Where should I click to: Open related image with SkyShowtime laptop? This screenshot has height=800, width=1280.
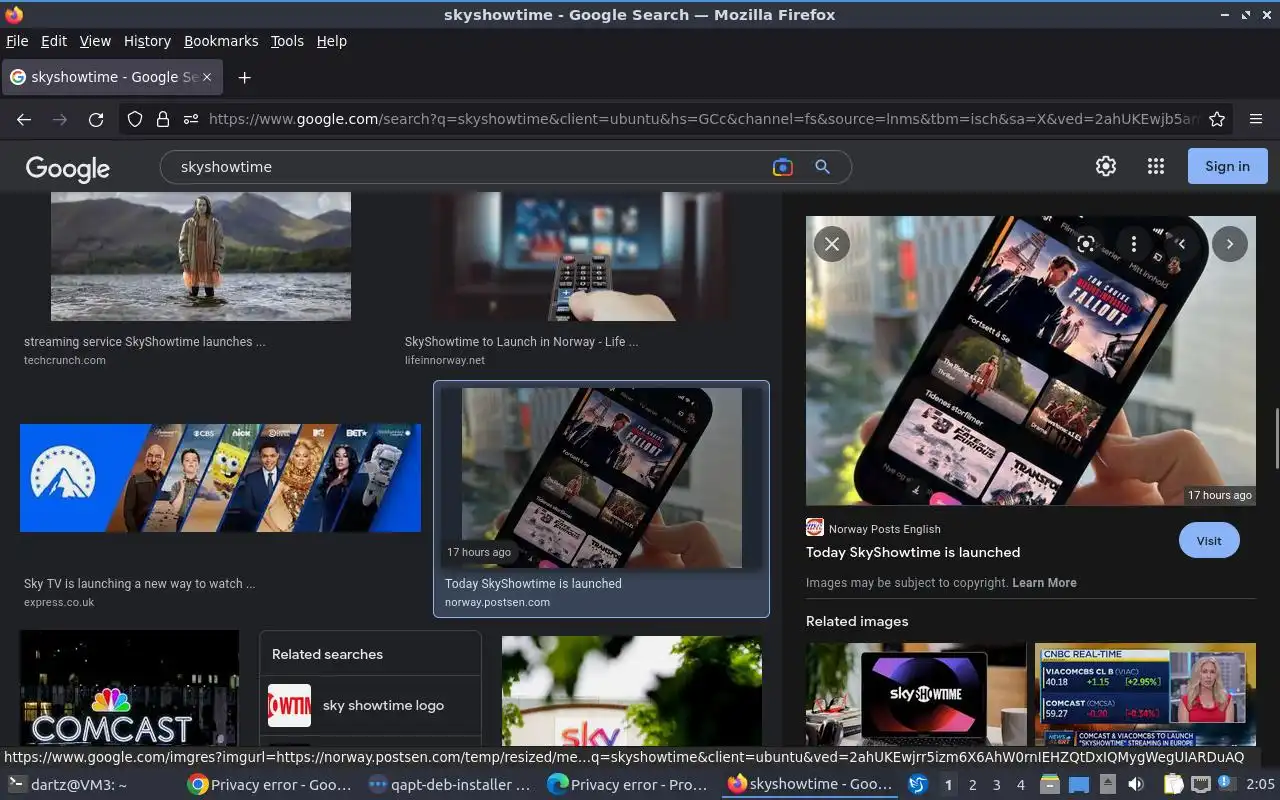[916, 694]
